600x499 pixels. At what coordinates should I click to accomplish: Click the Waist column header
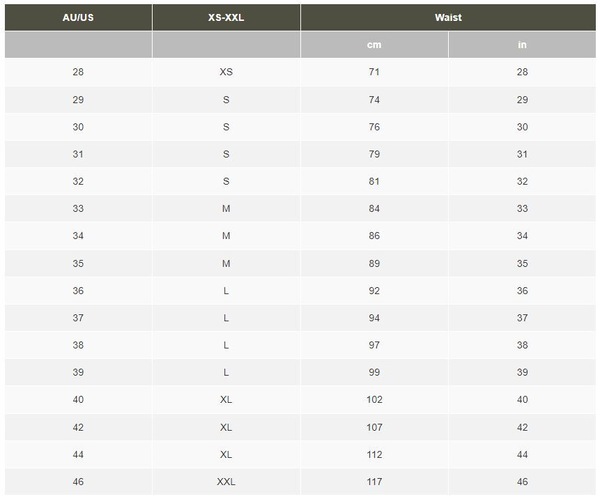coord(448,18)
